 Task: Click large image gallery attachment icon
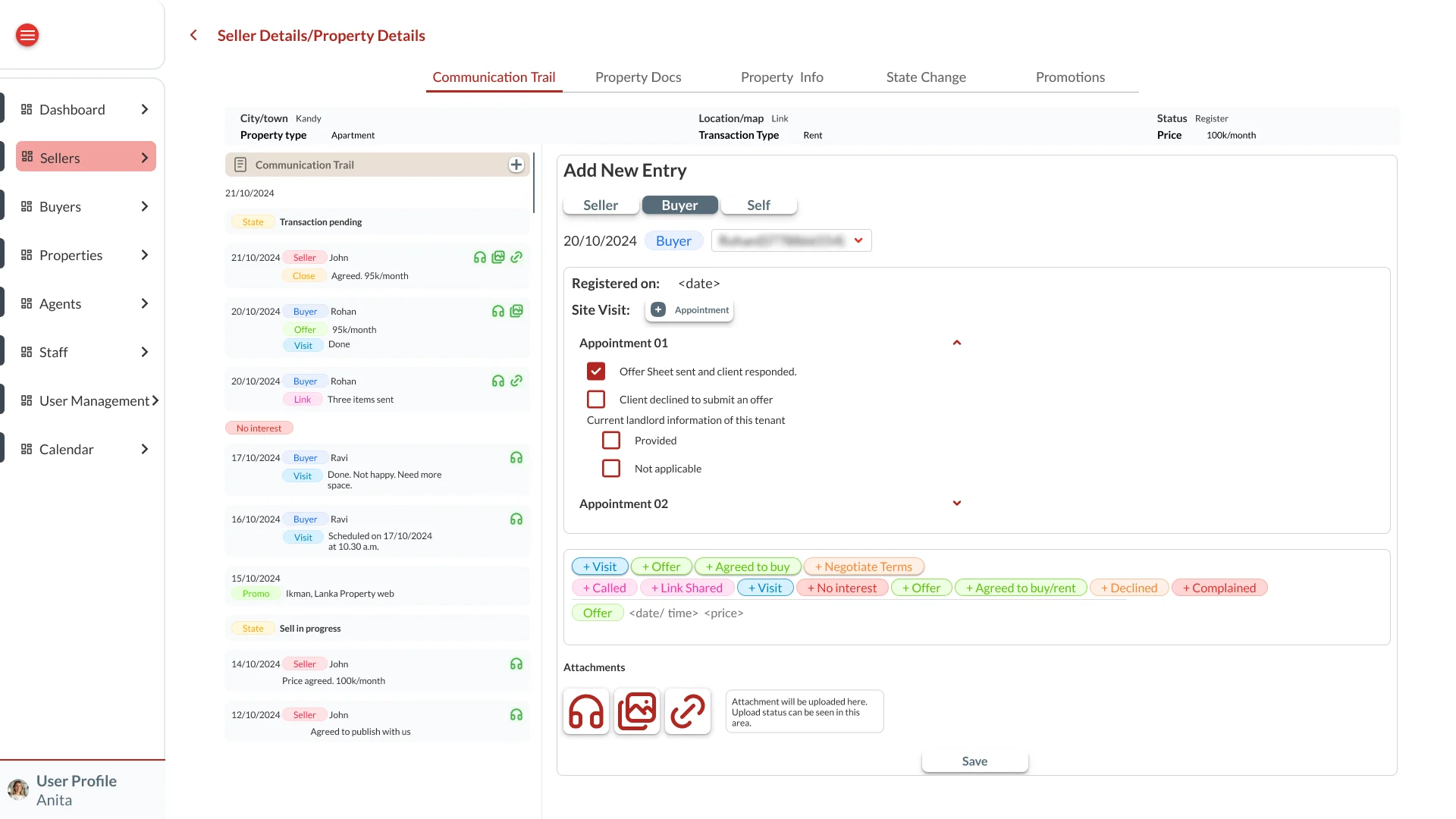coord(637,711)
